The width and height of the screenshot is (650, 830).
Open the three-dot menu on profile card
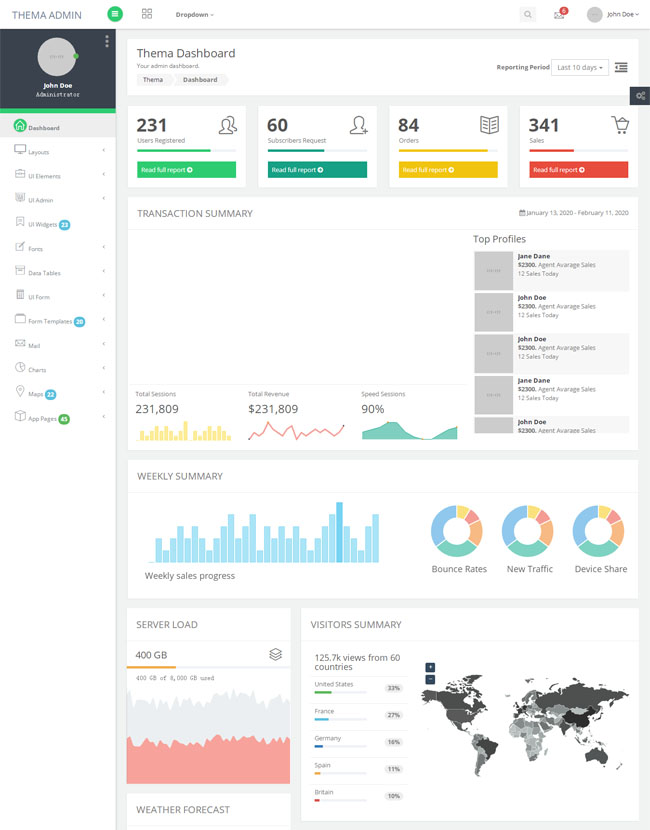(107, 41)
